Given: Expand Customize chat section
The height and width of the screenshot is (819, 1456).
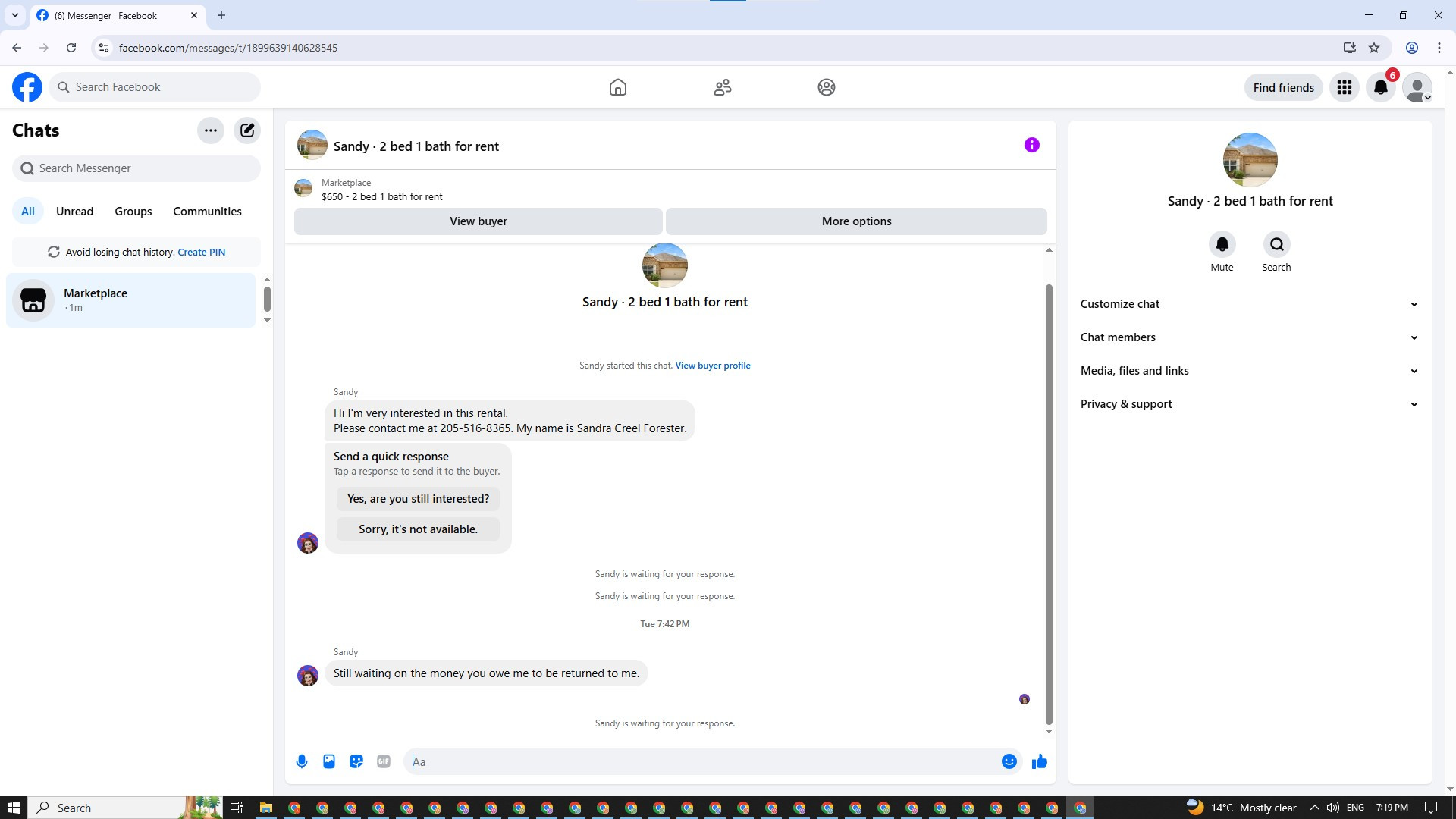Looking at the screenshot, I should (1249, 304).
